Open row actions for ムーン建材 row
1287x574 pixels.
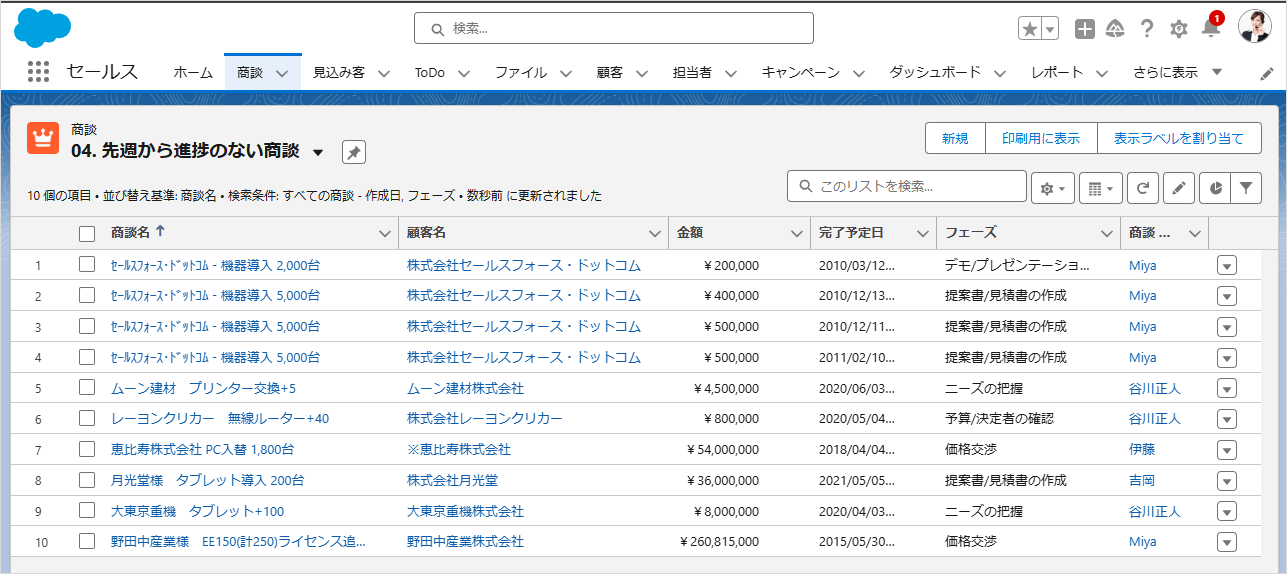pyautogui.click(x=1227, y=388)
